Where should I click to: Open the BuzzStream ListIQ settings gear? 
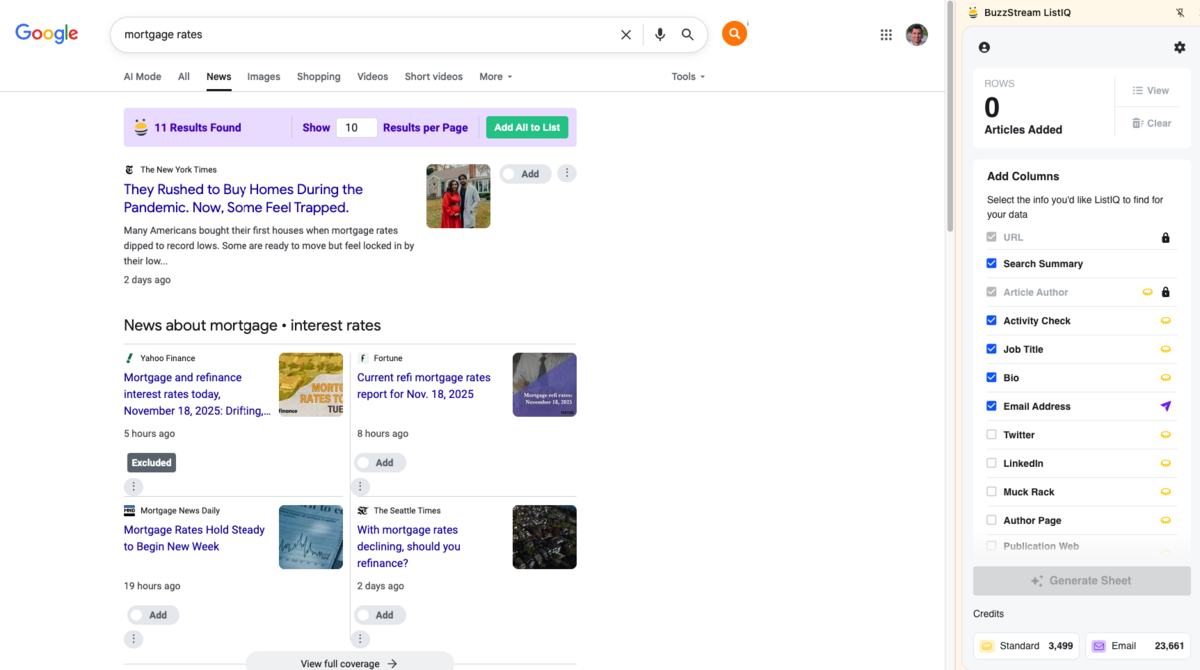(x=1179, y=47)
